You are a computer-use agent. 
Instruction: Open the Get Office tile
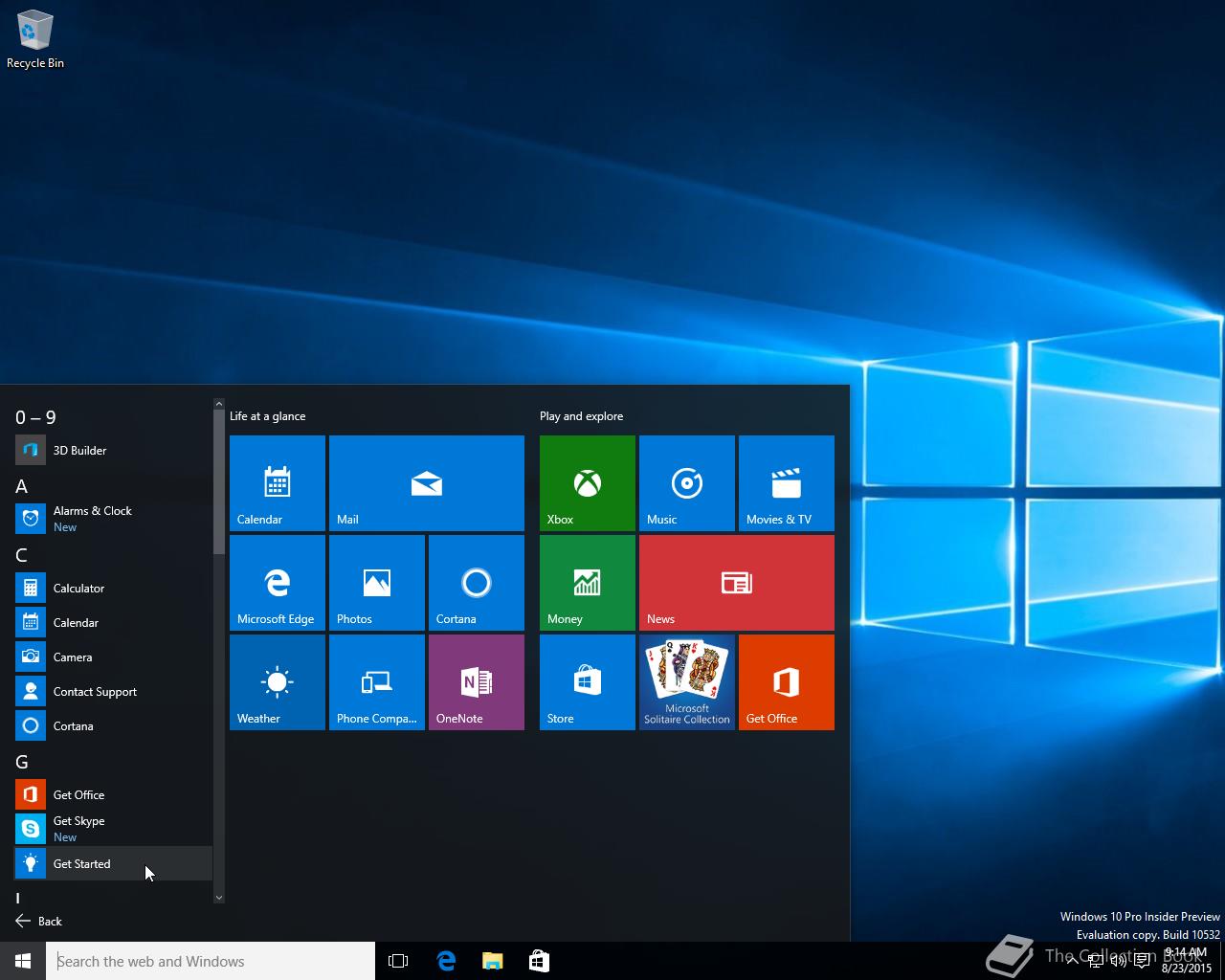(x=787, y=682)
